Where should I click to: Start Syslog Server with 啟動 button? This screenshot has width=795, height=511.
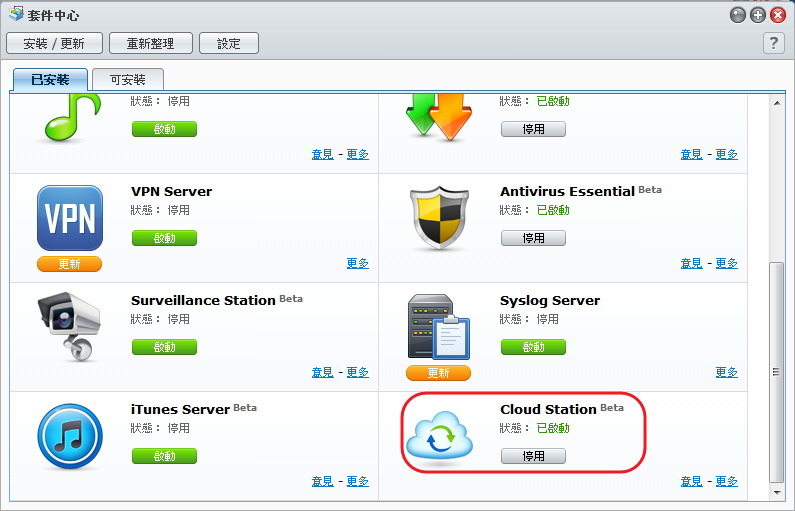point(533,347)
